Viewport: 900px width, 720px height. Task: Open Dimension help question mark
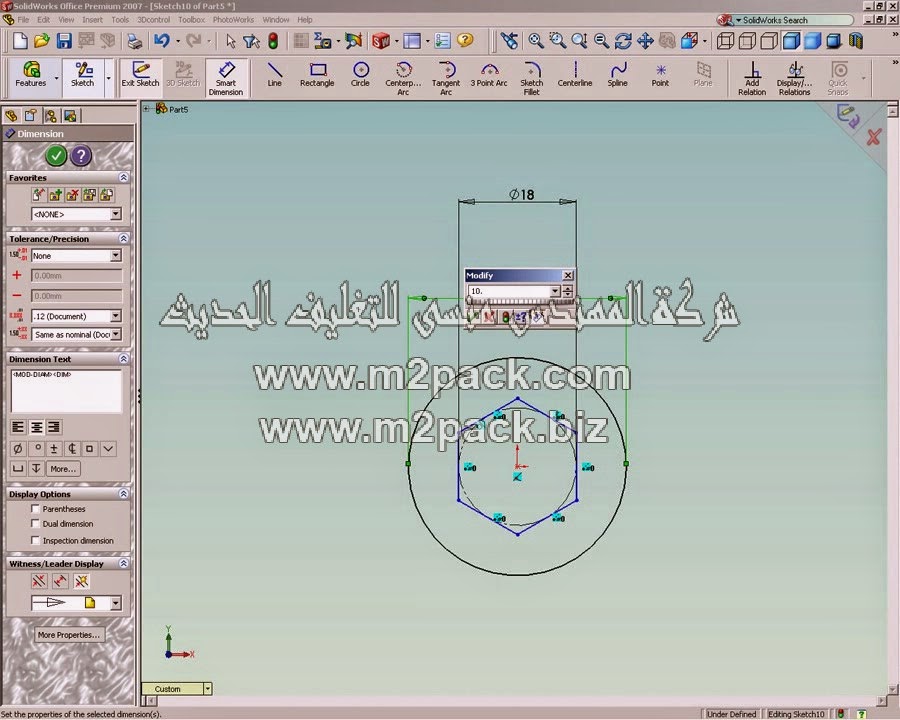tap(82, 155)
